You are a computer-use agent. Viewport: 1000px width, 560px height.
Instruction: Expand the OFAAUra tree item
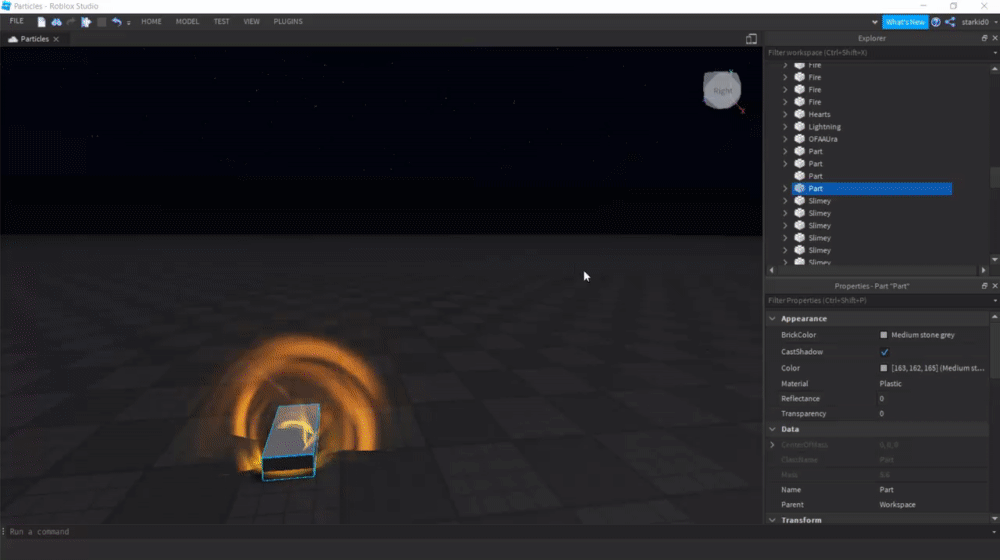click(x=785, y=138)
